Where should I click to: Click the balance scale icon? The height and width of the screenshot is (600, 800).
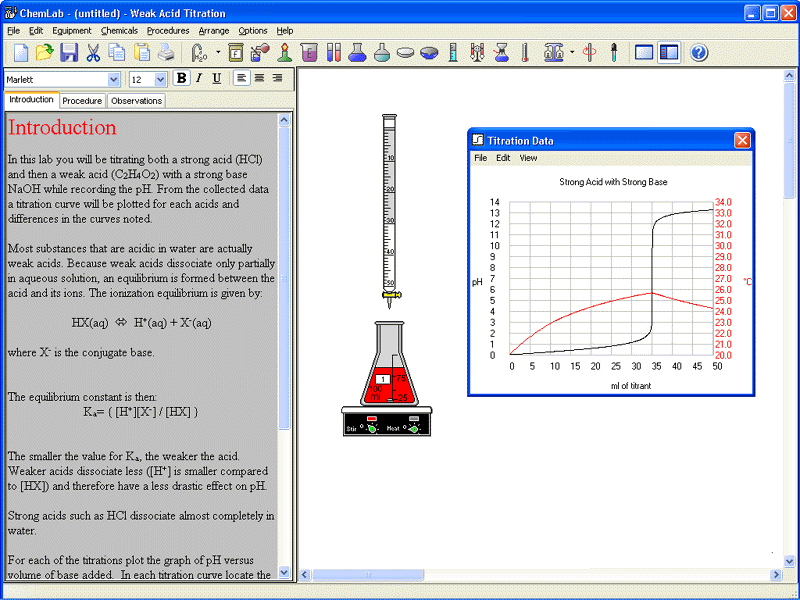(554, 53)
